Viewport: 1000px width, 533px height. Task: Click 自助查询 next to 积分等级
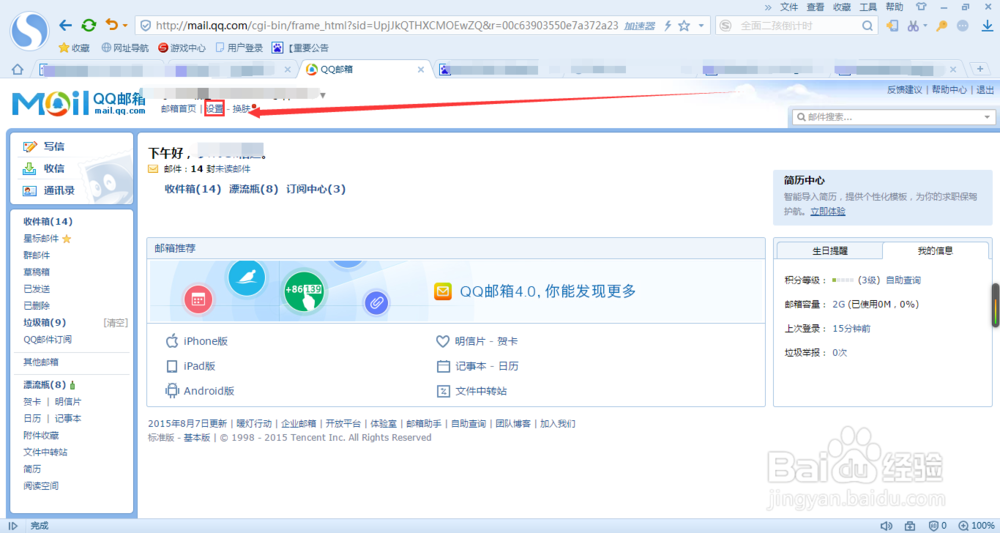click(x=903, y=280)
